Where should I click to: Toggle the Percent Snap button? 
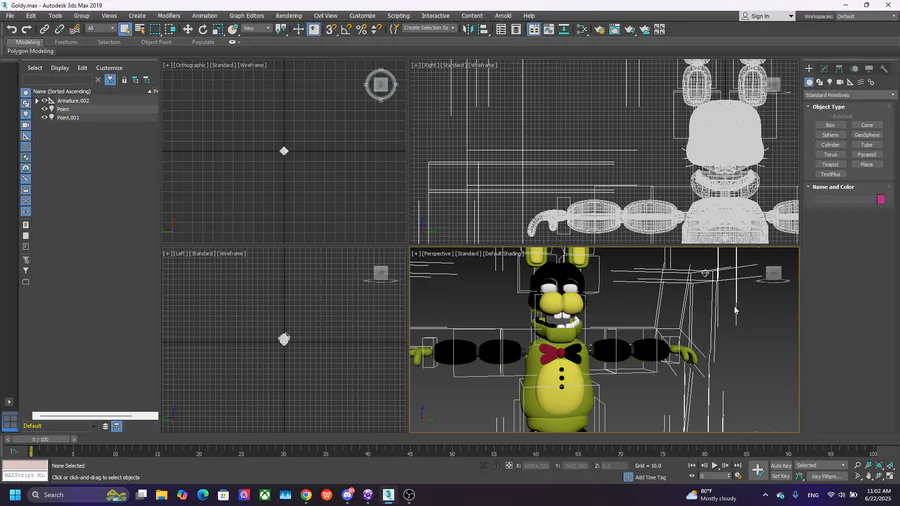pos(362,29)
